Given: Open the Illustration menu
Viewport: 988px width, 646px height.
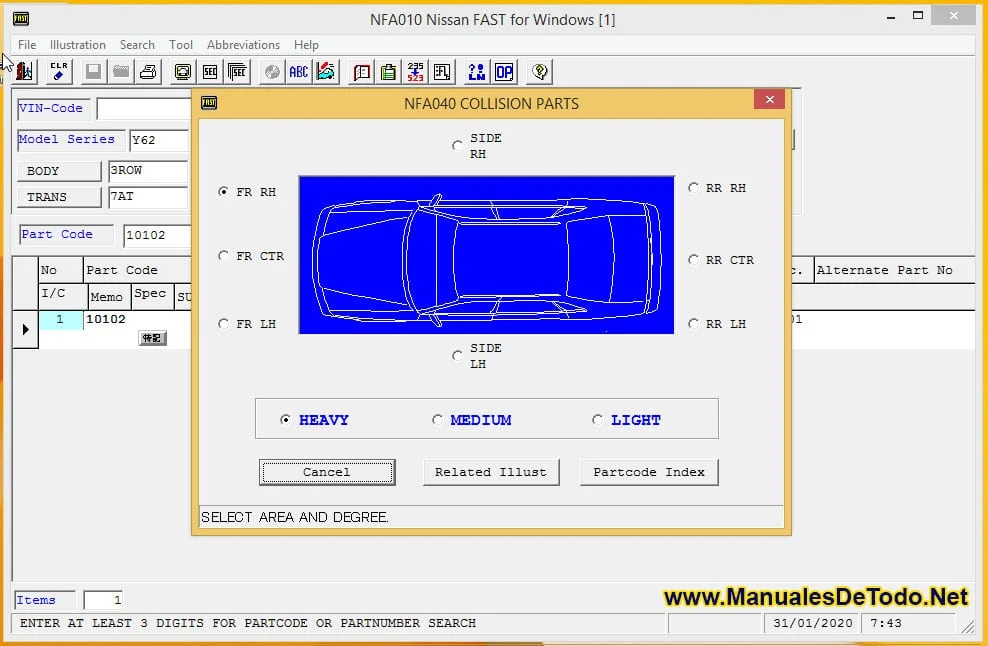Looking at the screenshot, I should tap(78, 45).
